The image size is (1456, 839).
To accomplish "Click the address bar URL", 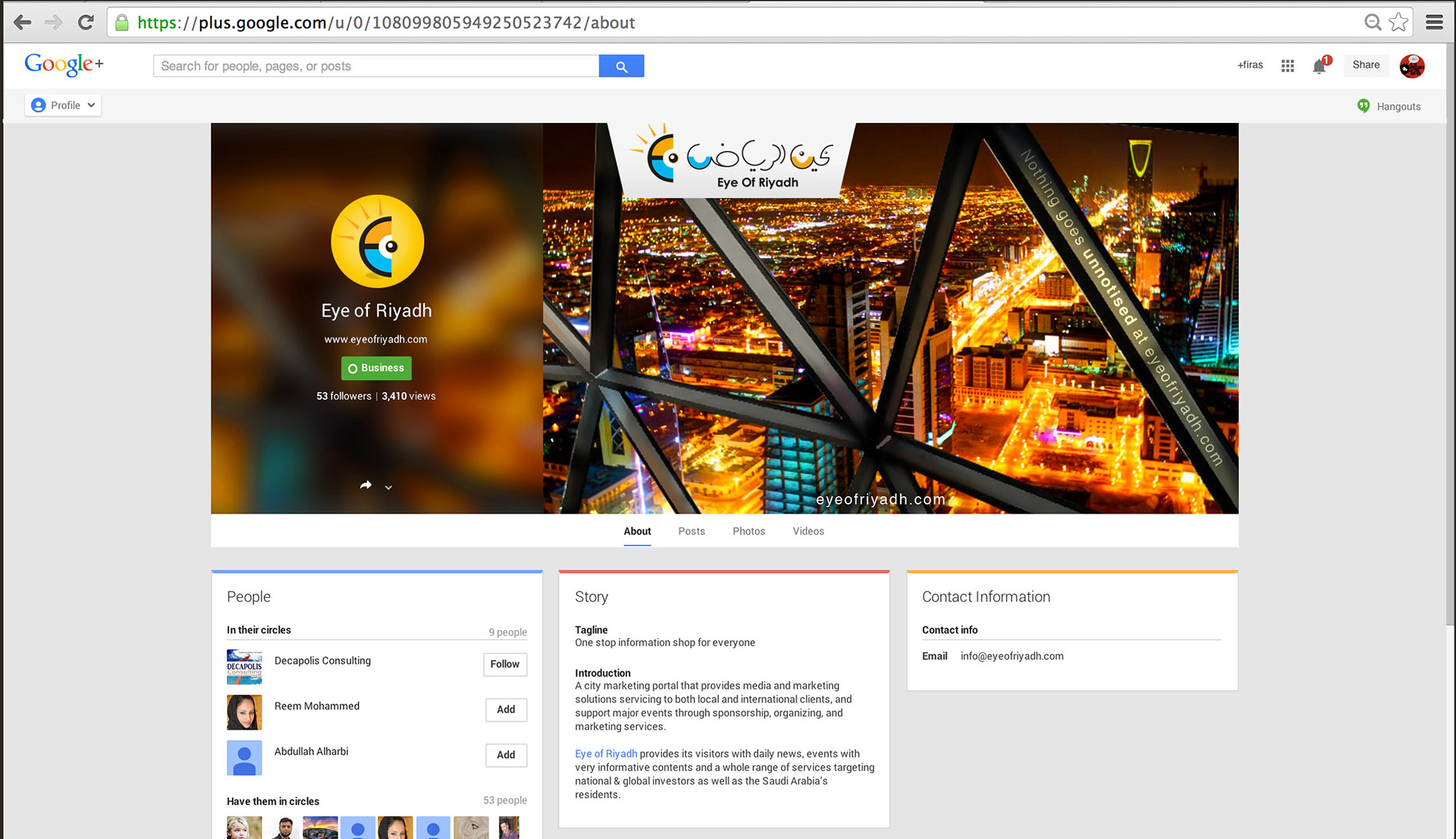I will click(x=386, y=23).
